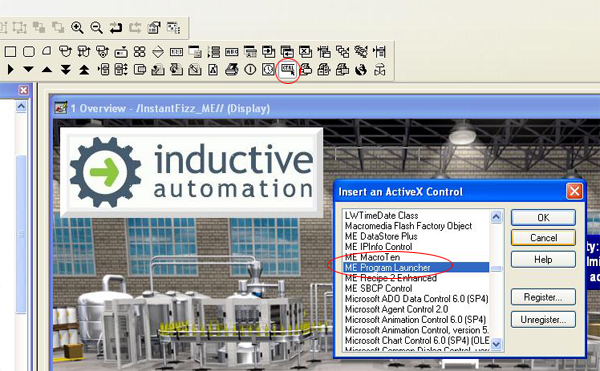Viewport: 600px width, 371px height.
Task: Select the diamond up/down cursor tool
Action: coord(158,52)
